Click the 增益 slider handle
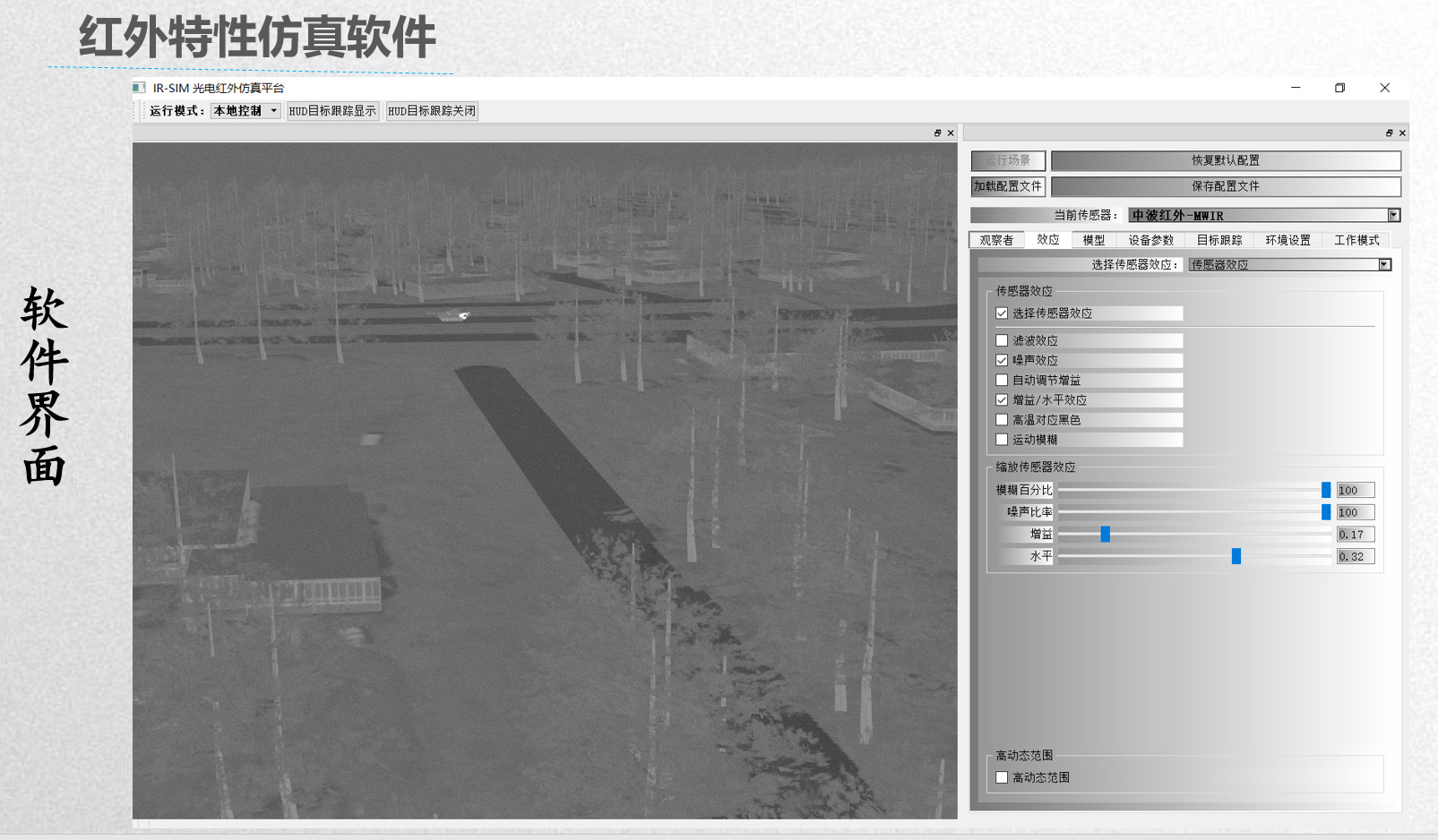 (1106, 534)
